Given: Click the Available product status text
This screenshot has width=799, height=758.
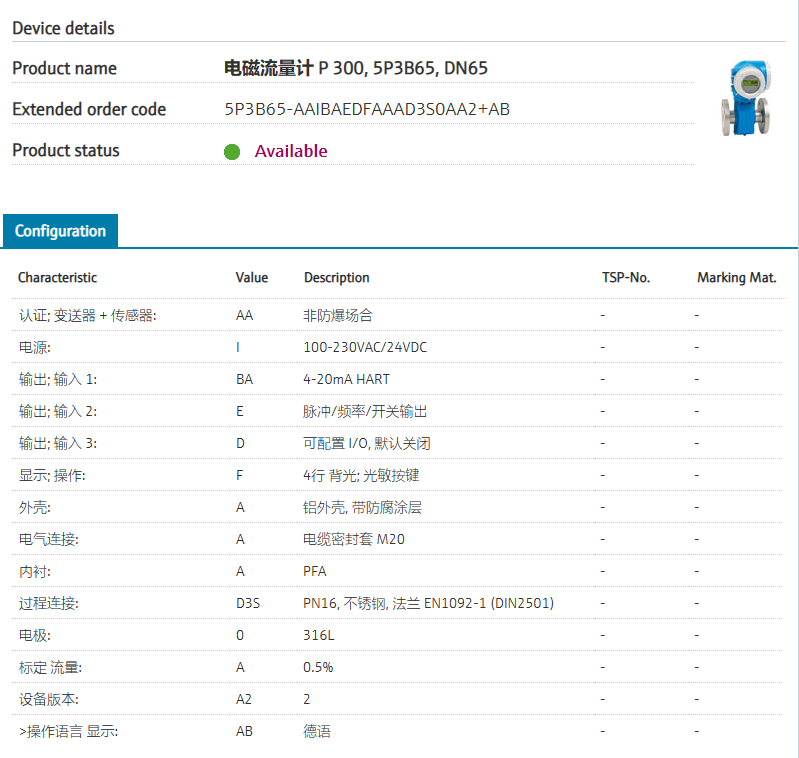Looking at the screenshot, I should click(x=290, y=151).
